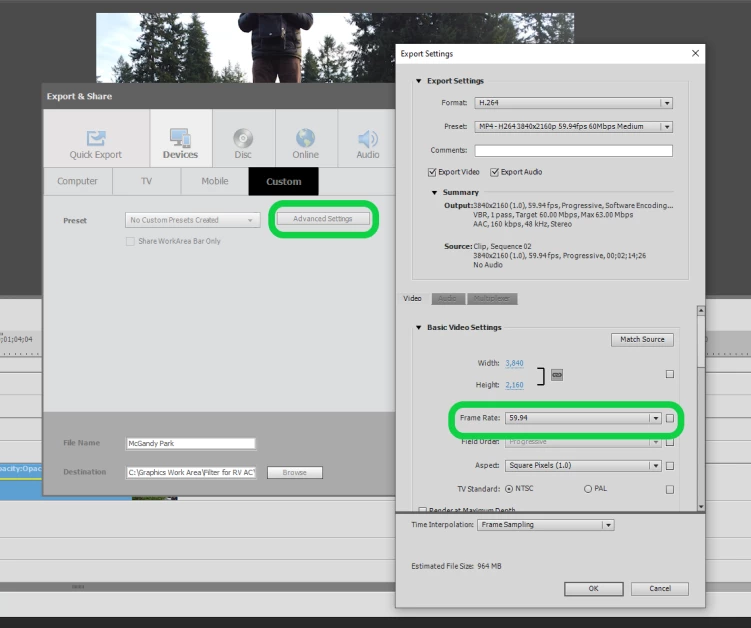Open the Audio settings tab
751x628 pixels.
(x=447, y=298)
